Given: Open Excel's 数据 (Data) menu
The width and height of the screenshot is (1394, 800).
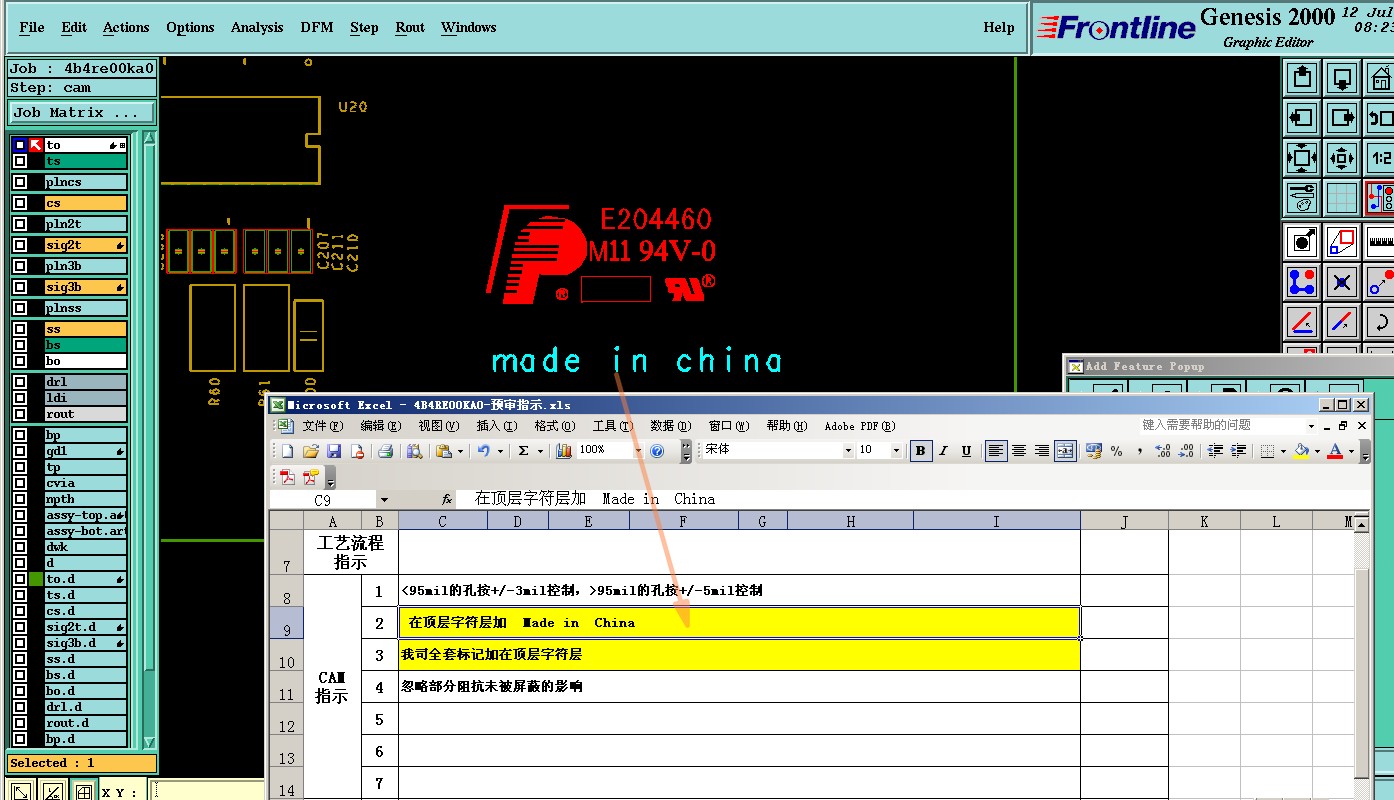Looking at the screenshot, I should pyautogui.click(x=670, y=426).
